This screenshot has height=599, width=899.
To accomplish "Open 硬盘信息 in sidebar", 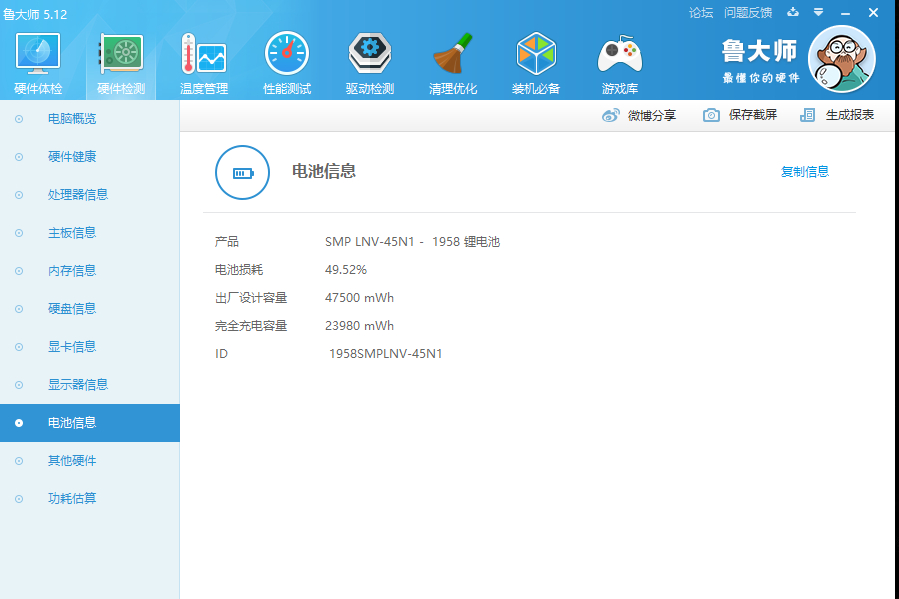I will point(89,308).
